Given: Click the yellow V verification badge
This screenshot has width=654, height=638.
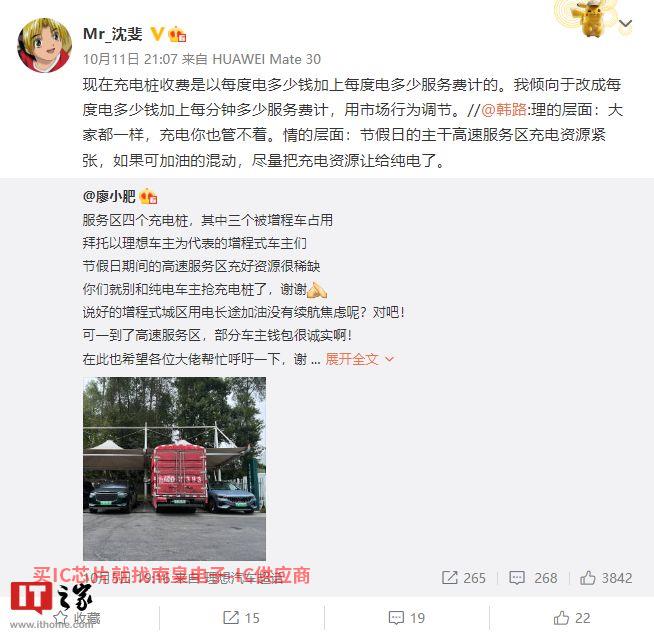Looking at the screenshot, I should point(157,34).
